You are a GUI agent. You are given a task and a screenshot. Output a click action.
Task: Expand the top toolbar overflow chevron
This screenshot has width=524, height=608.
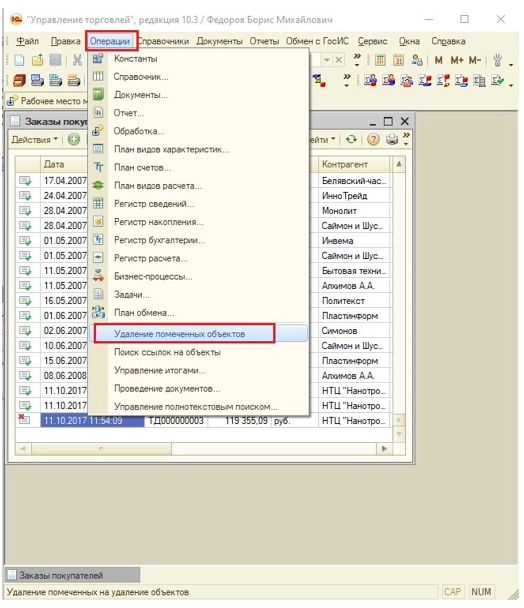click(x=357, y=59)
